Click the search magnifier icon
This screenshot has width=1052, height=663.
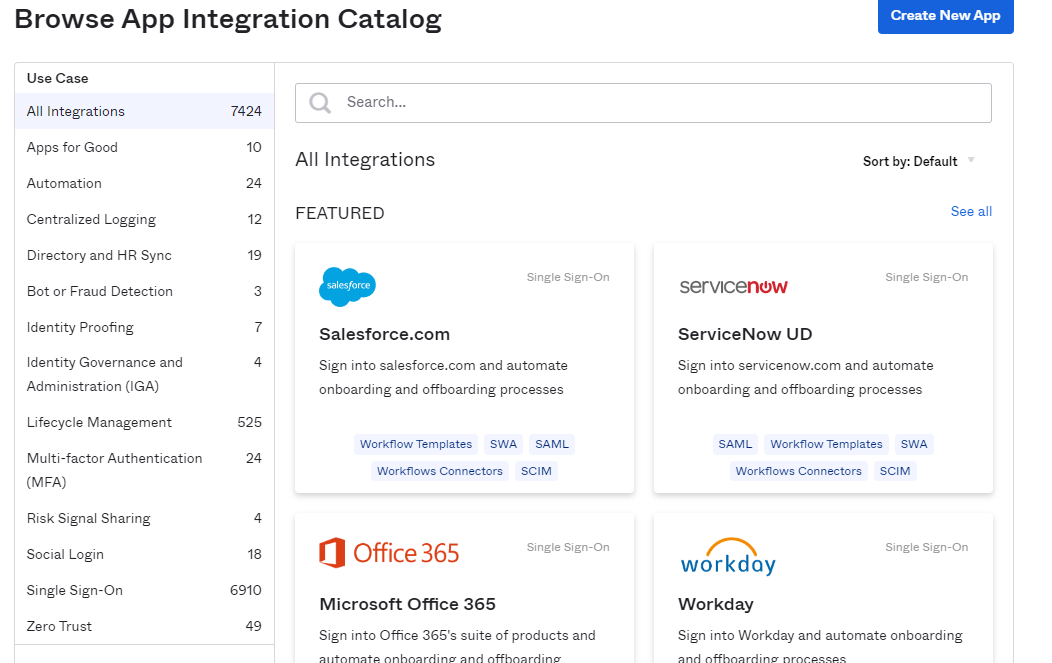[x=320, y=103]
